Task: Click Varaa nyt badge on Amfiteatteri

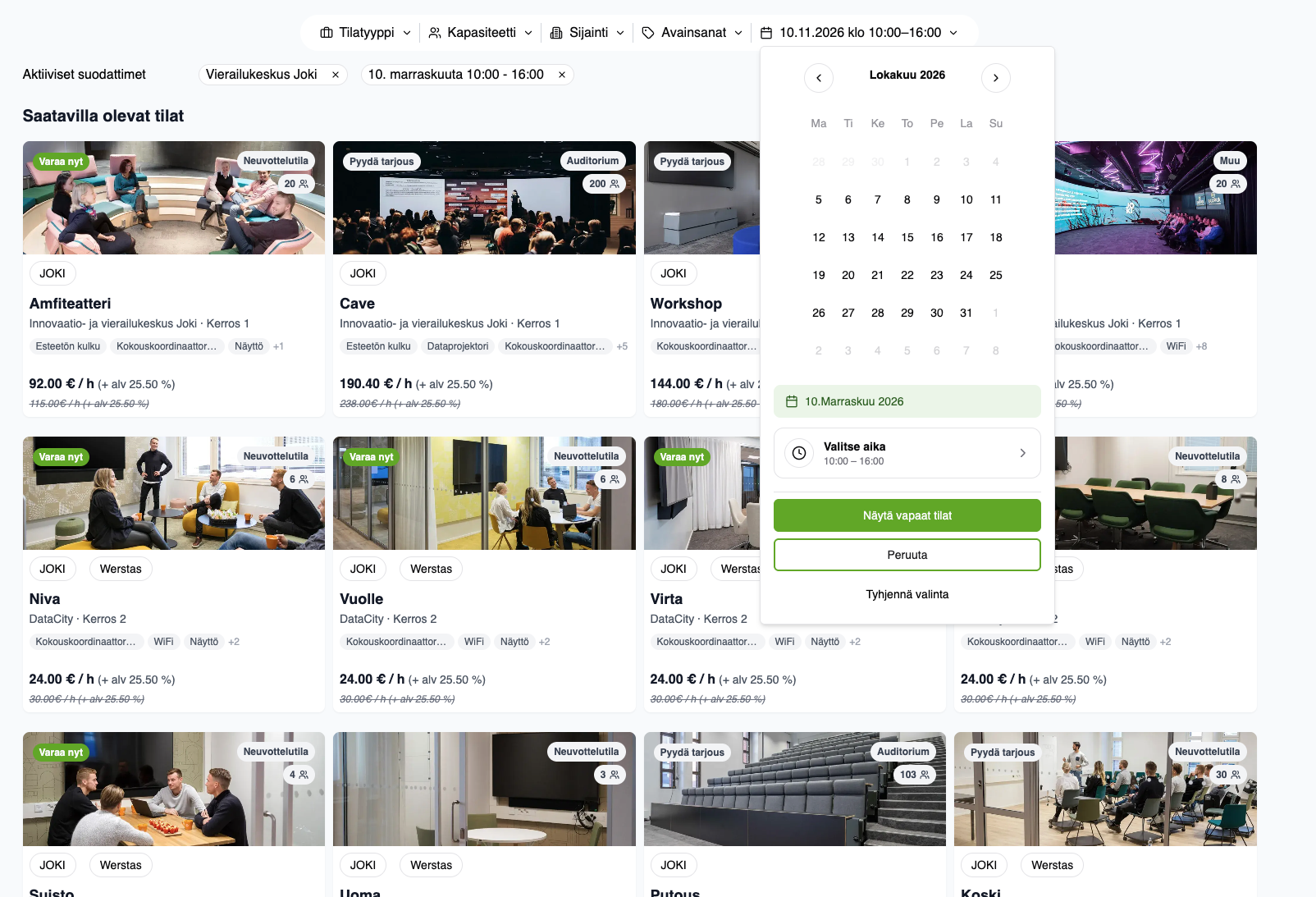Action: coord(61,162)
